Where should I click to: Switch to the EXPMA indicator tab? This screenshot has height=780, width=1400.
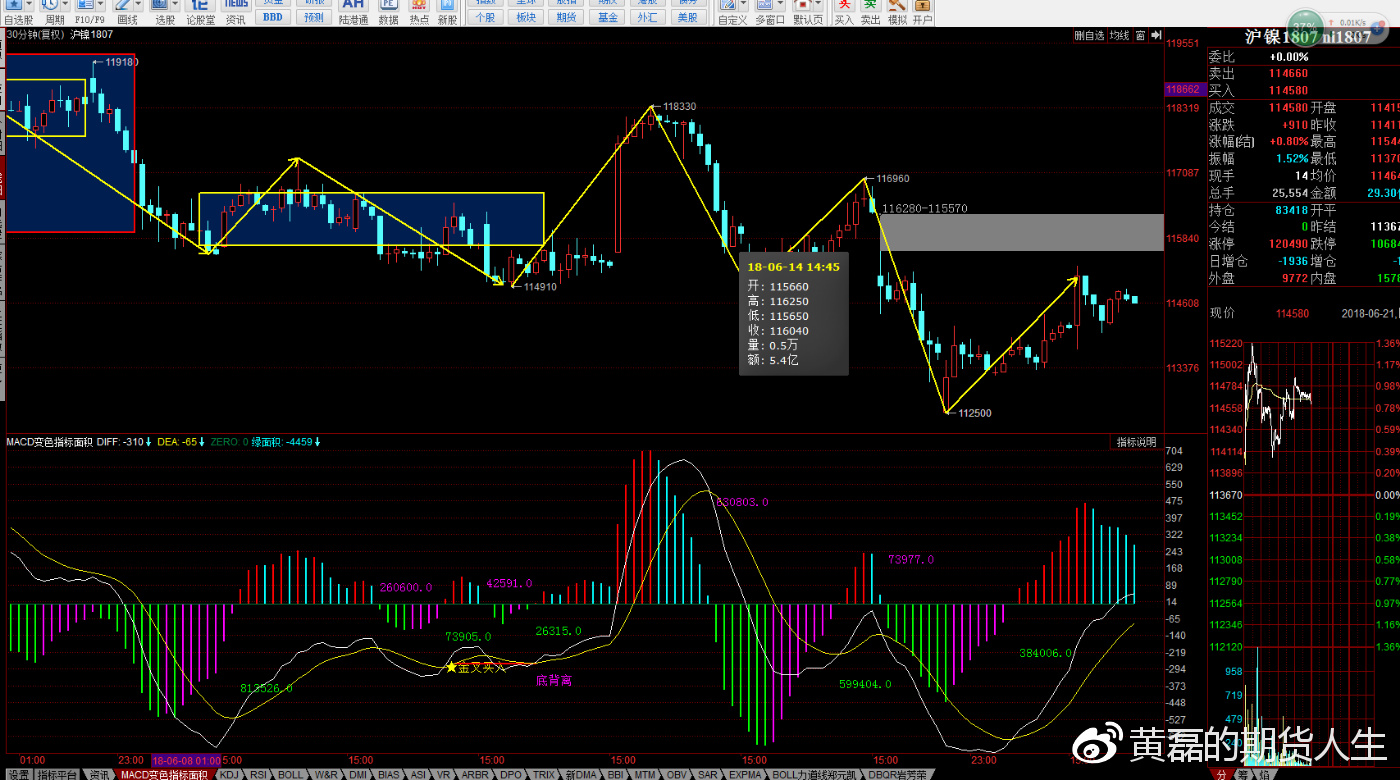[x=745, y=774]
